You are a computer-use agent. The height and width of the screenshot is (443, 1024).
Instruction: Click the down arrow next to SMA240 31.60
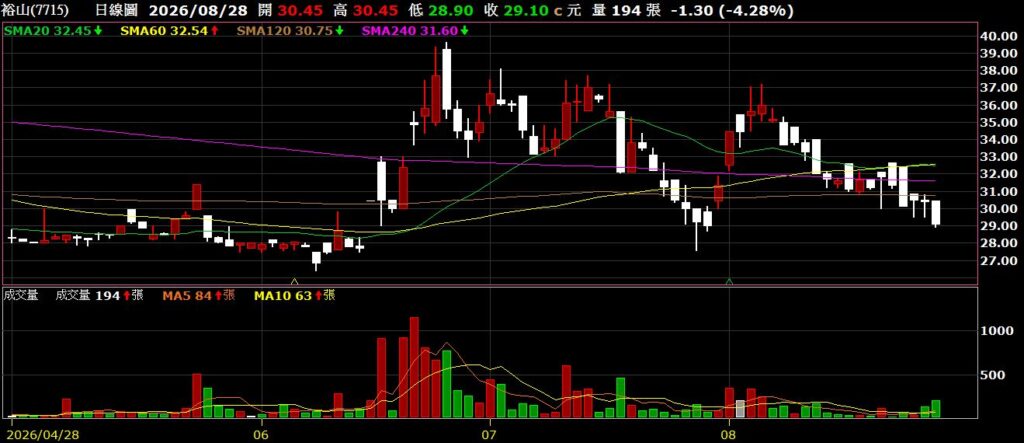click(464, 30)
